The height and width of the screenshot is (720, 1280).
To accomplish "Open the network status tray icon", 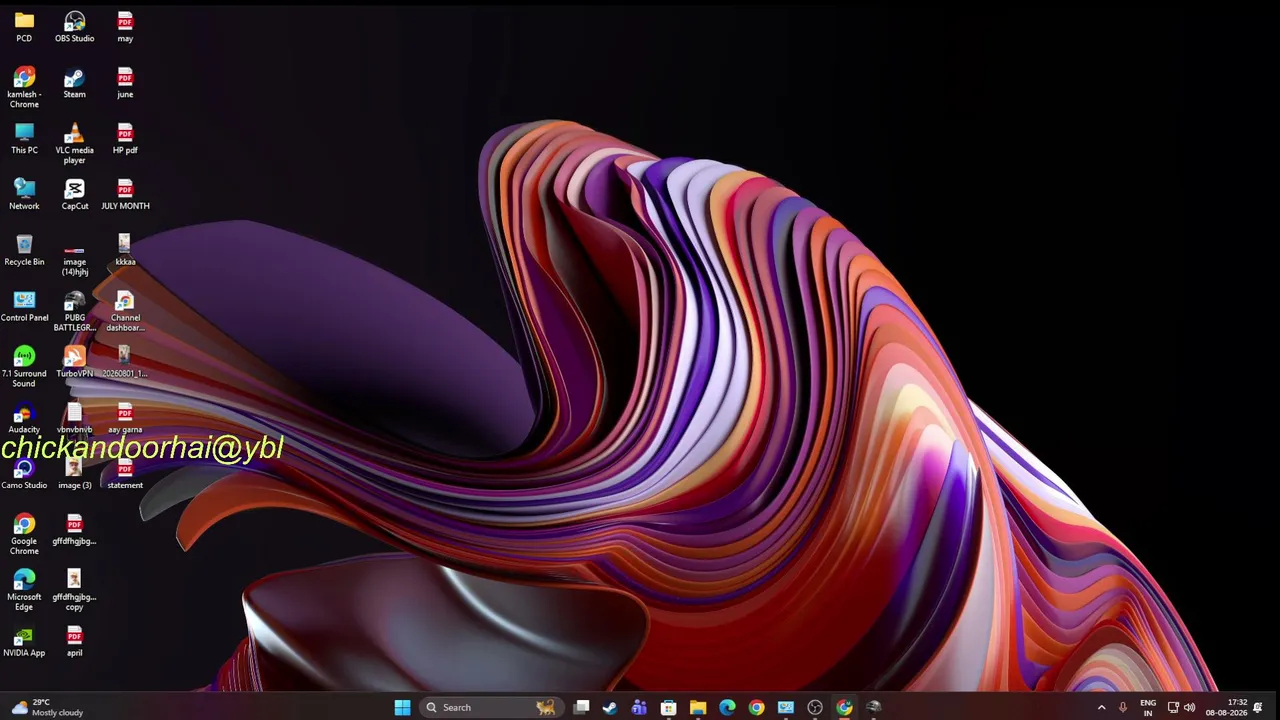I will (1173, 707).
